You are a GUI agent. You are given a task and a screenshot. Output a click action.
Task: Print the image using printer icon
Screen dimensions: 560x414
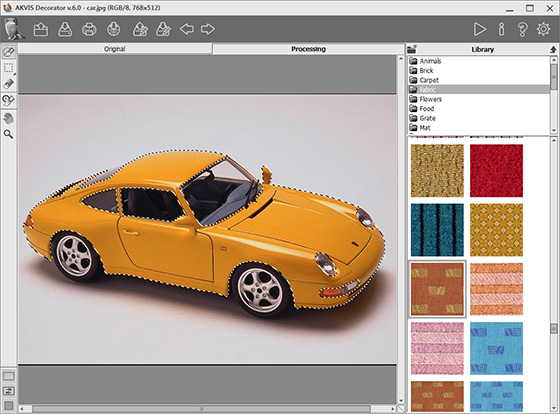tap(89, 29)
